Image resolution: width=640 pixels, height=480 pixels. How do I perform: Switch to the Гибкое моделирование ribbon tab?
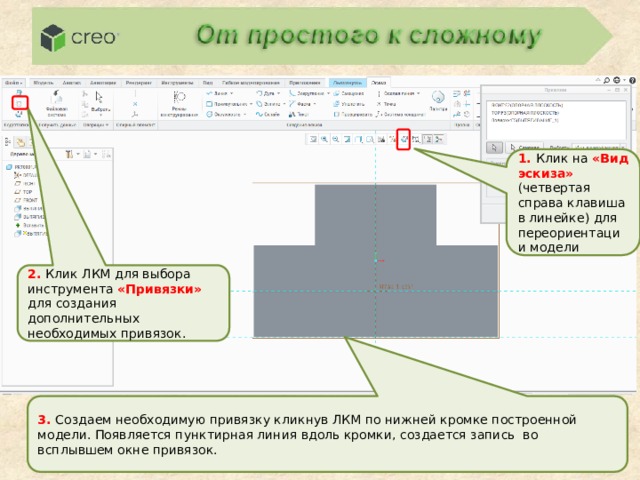(x=251, y=83)
